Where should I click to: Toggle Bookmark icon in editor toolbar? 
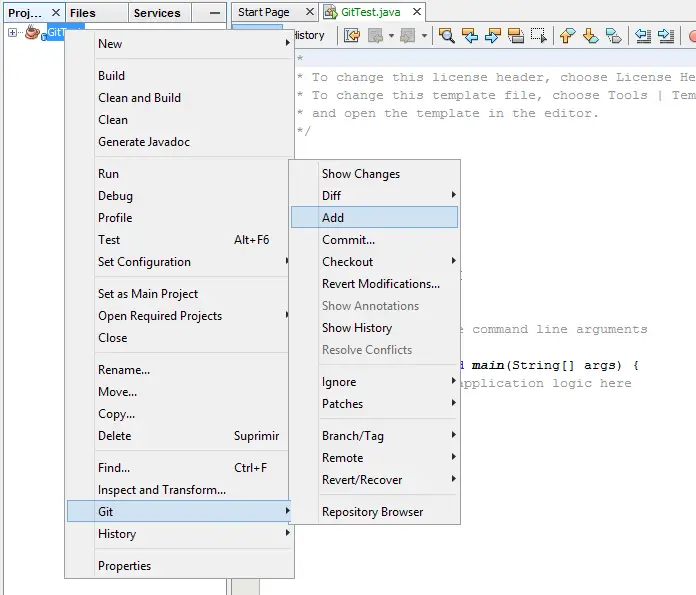tap(613, 35)
